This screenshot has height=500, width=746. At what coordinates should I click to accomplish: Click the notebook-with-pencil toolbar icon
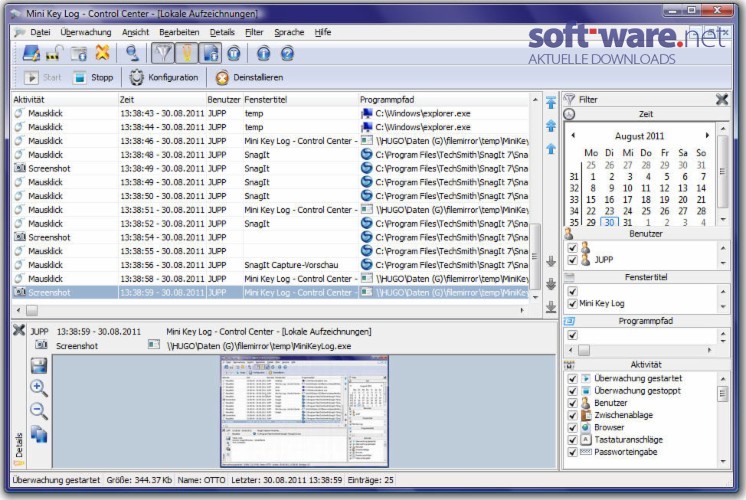[31, 53]
